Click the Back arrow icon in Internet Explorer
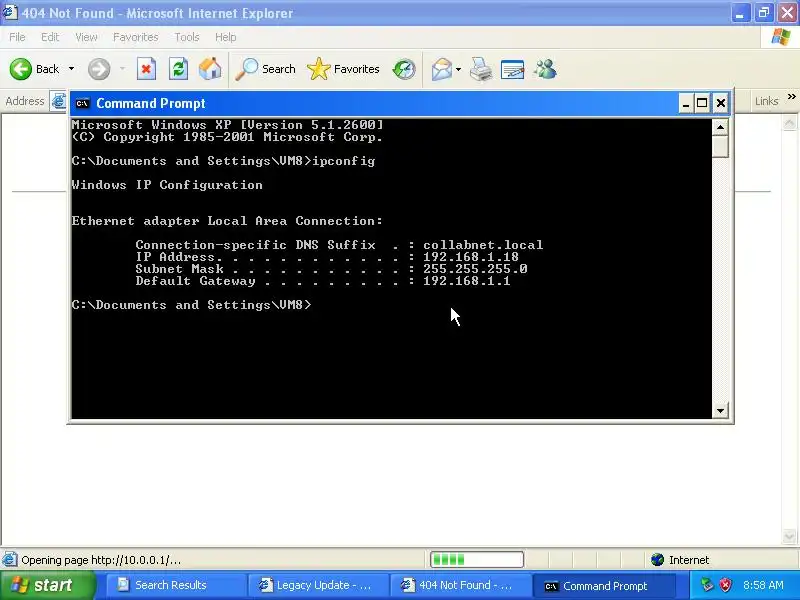The image size is (800, 600). (21, 69)
